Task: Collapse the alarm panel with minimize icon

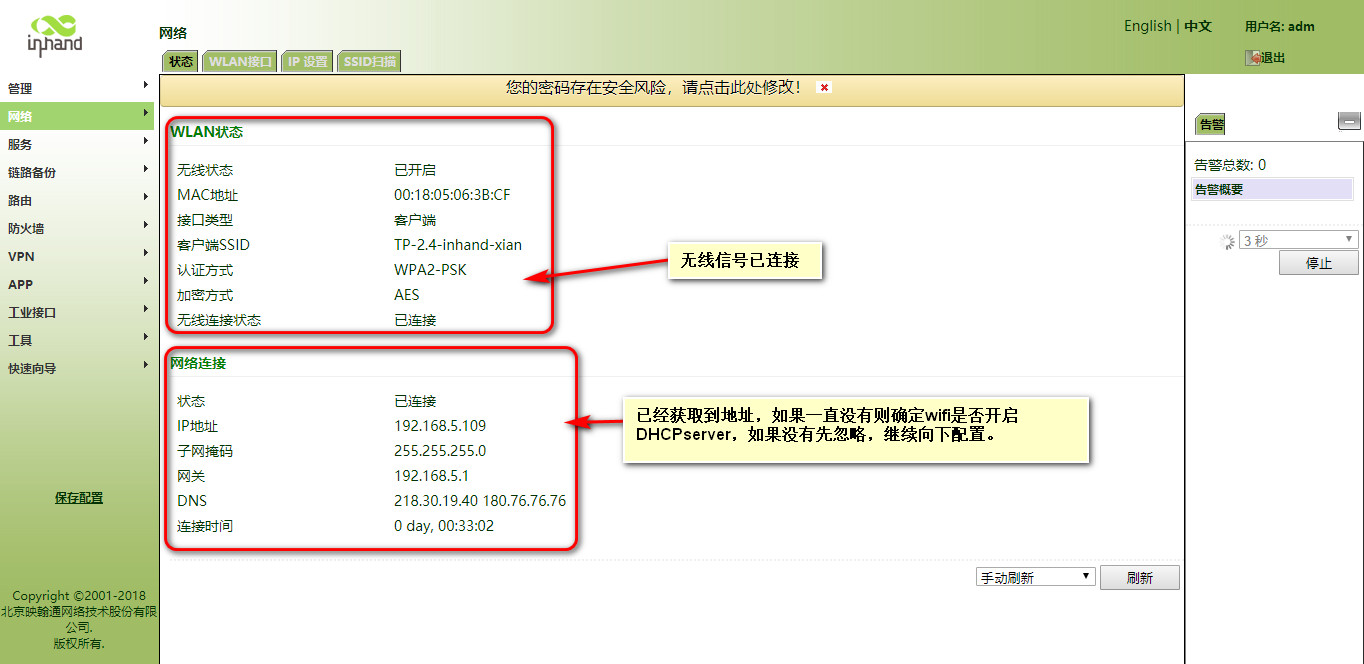Action: pyautogui.click(x=1348, y=122)
